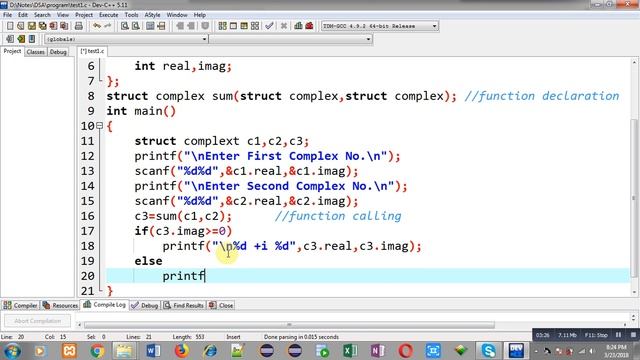The image size is (640, 360).
Task: Open the Edit menu
Action: coord(23,15)
